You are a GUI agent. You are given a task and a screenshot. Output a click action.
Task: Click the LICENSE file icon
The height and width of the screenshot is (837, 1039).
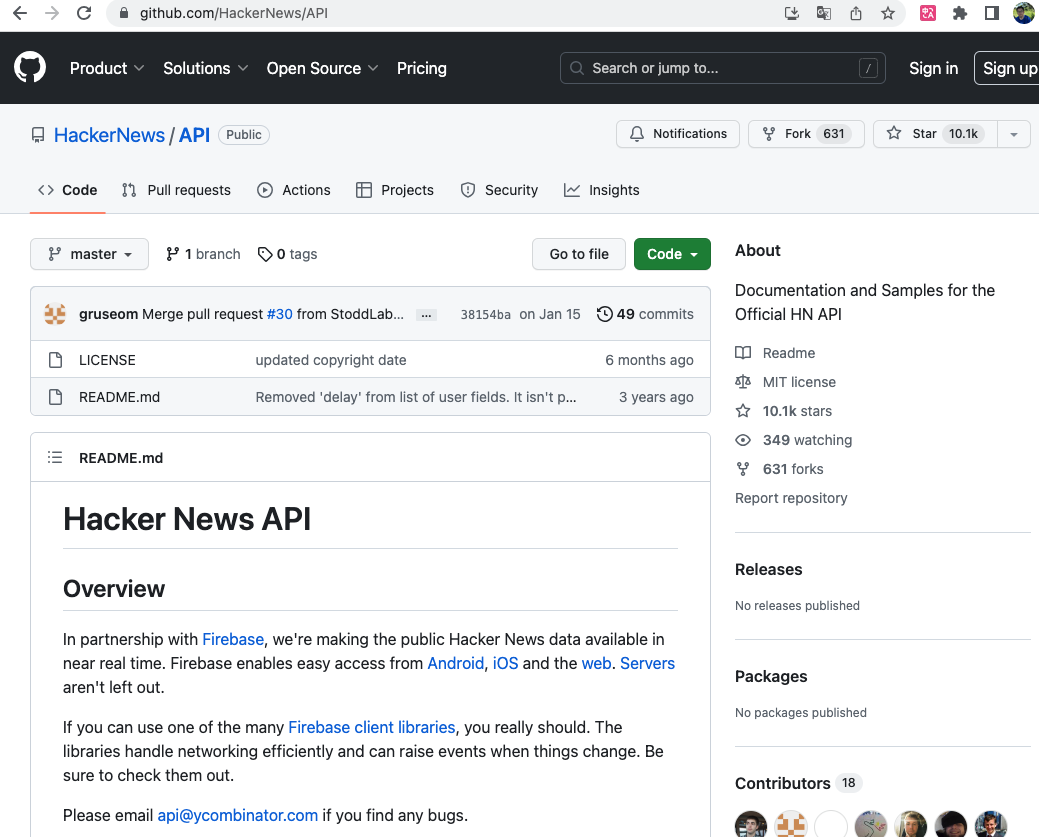[x=56, y=360]
